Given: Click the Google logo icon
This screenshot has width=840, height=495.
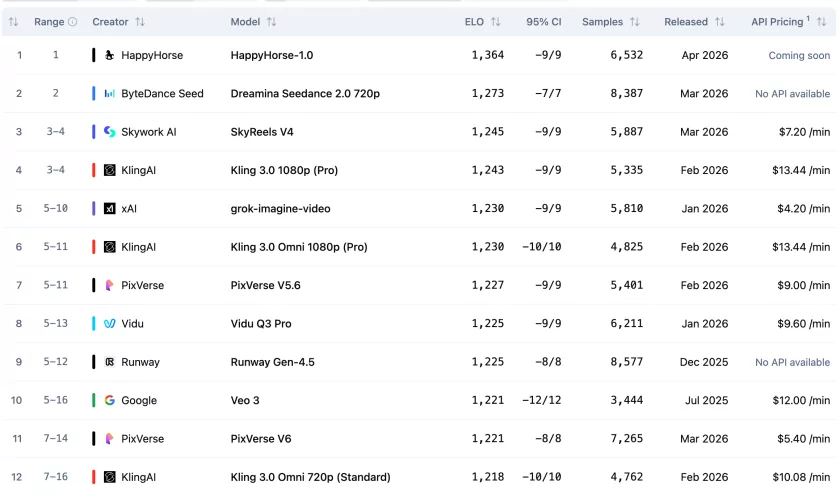Looking at the screenshot, I should (x=110, y=400).
